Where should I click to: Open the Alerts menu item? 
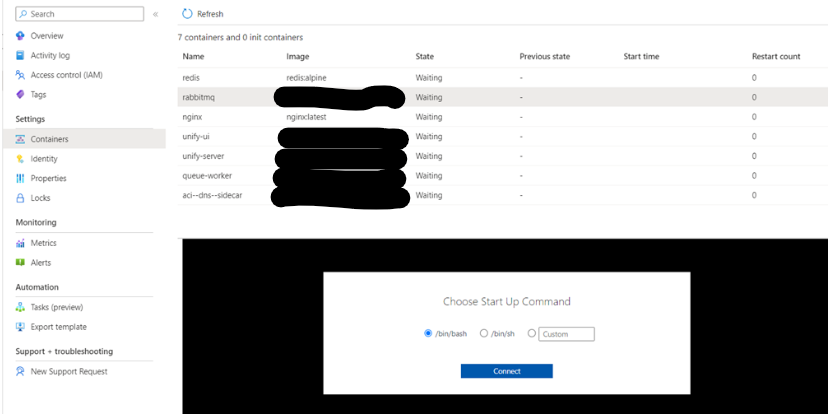(x=41, y=263)
